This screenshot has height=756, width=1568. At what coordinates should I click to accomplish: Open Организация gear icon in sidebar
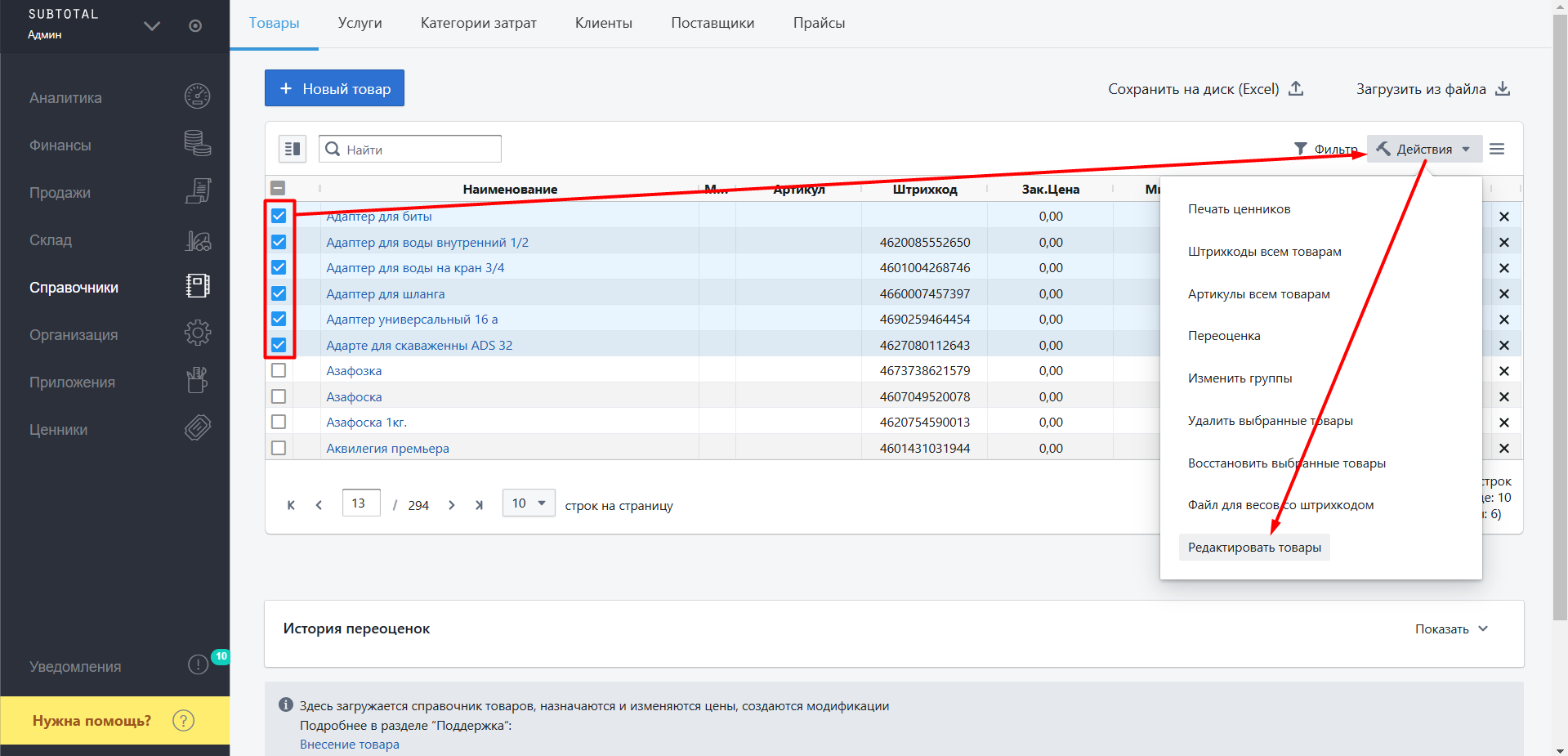point(198,333)
